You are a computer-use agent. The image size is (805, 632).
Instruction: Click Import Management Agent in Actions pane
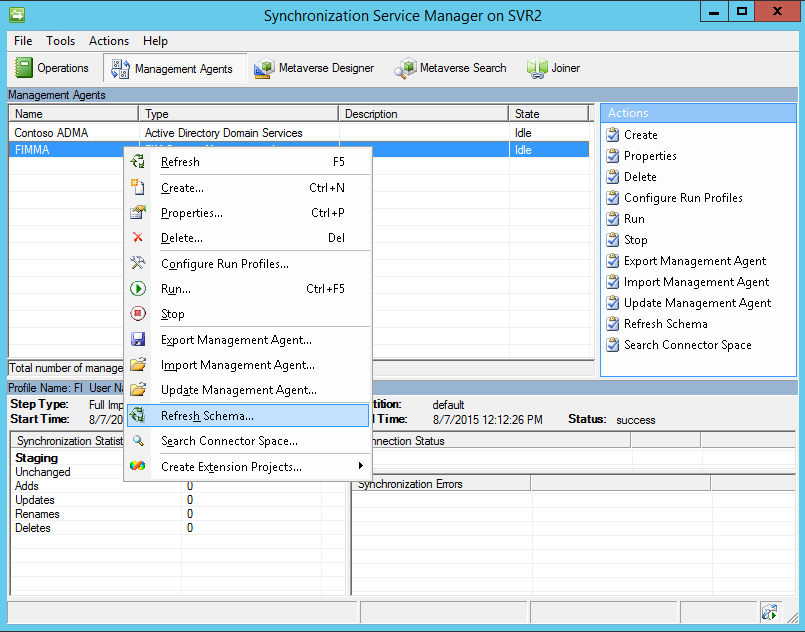coord(697,282)
